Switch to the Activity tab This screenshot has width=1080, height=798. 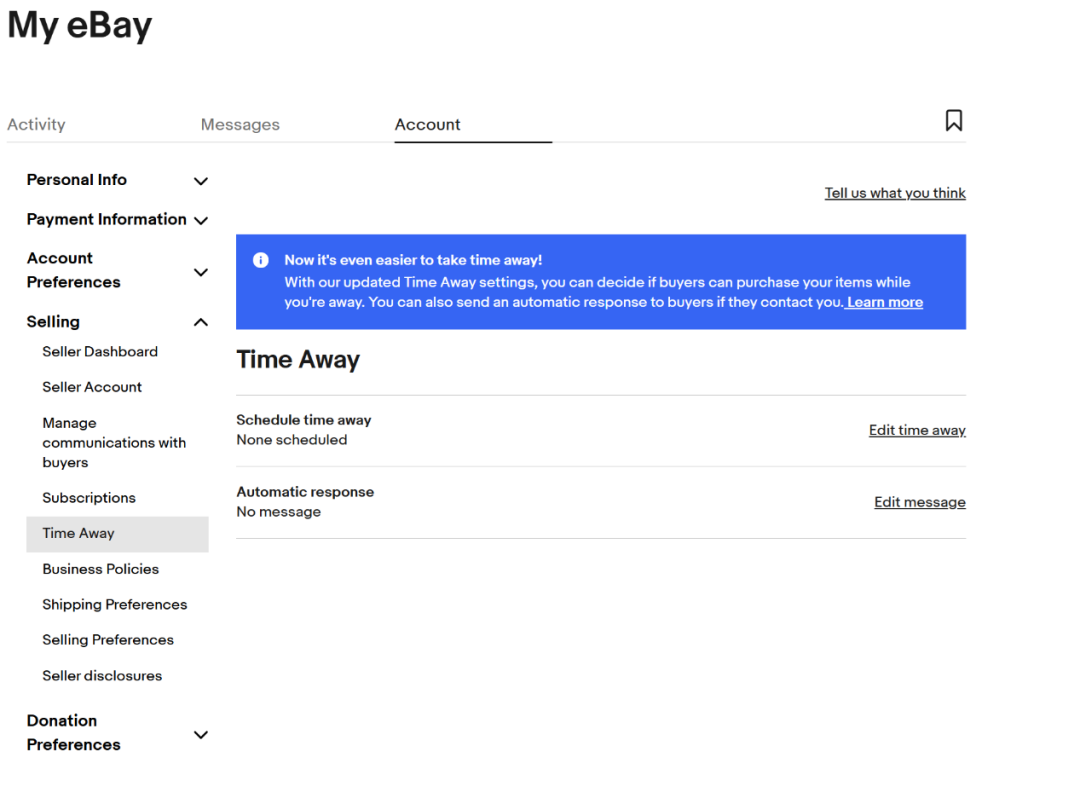(x=36, y=125)
